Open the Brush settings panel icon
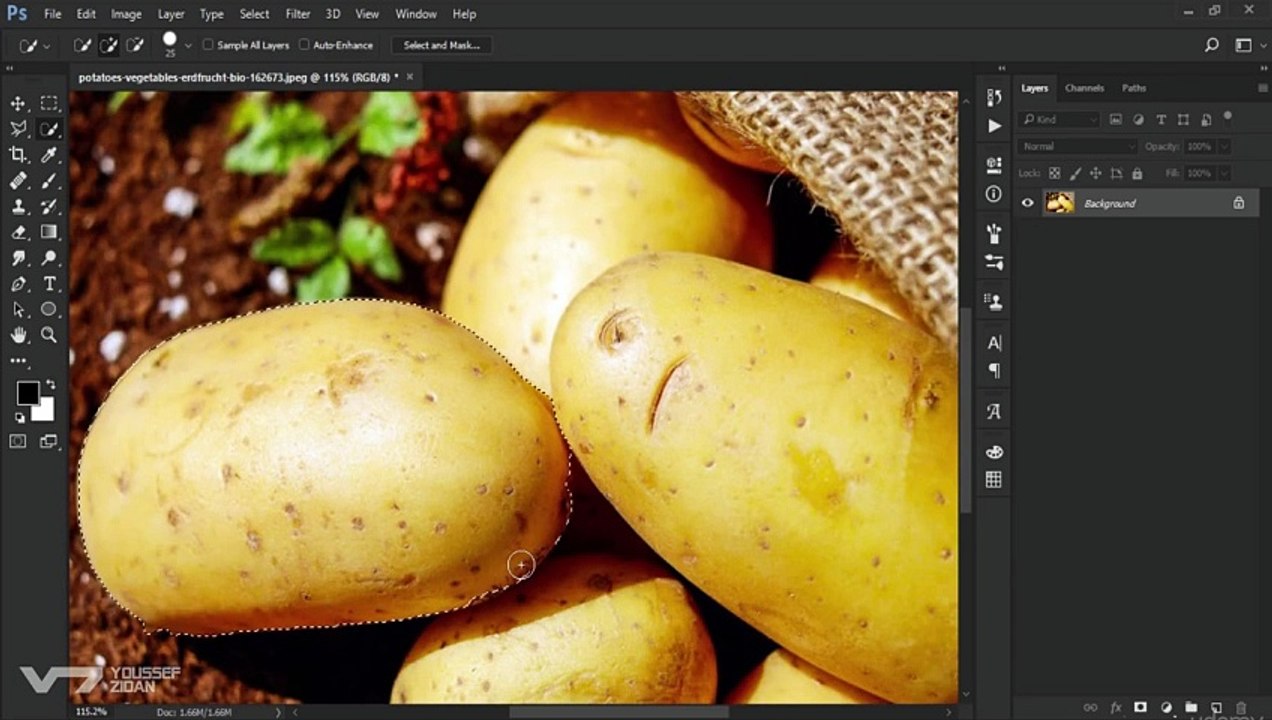The height and width of the screenshot is (720, 1272). 994,262
